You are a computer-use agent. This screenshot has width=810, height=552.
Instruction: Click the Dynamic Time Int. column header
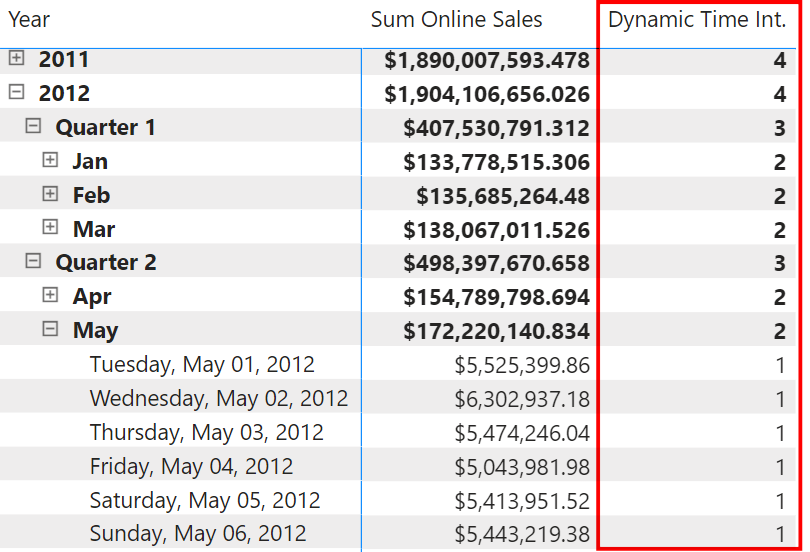pos(697,20)
